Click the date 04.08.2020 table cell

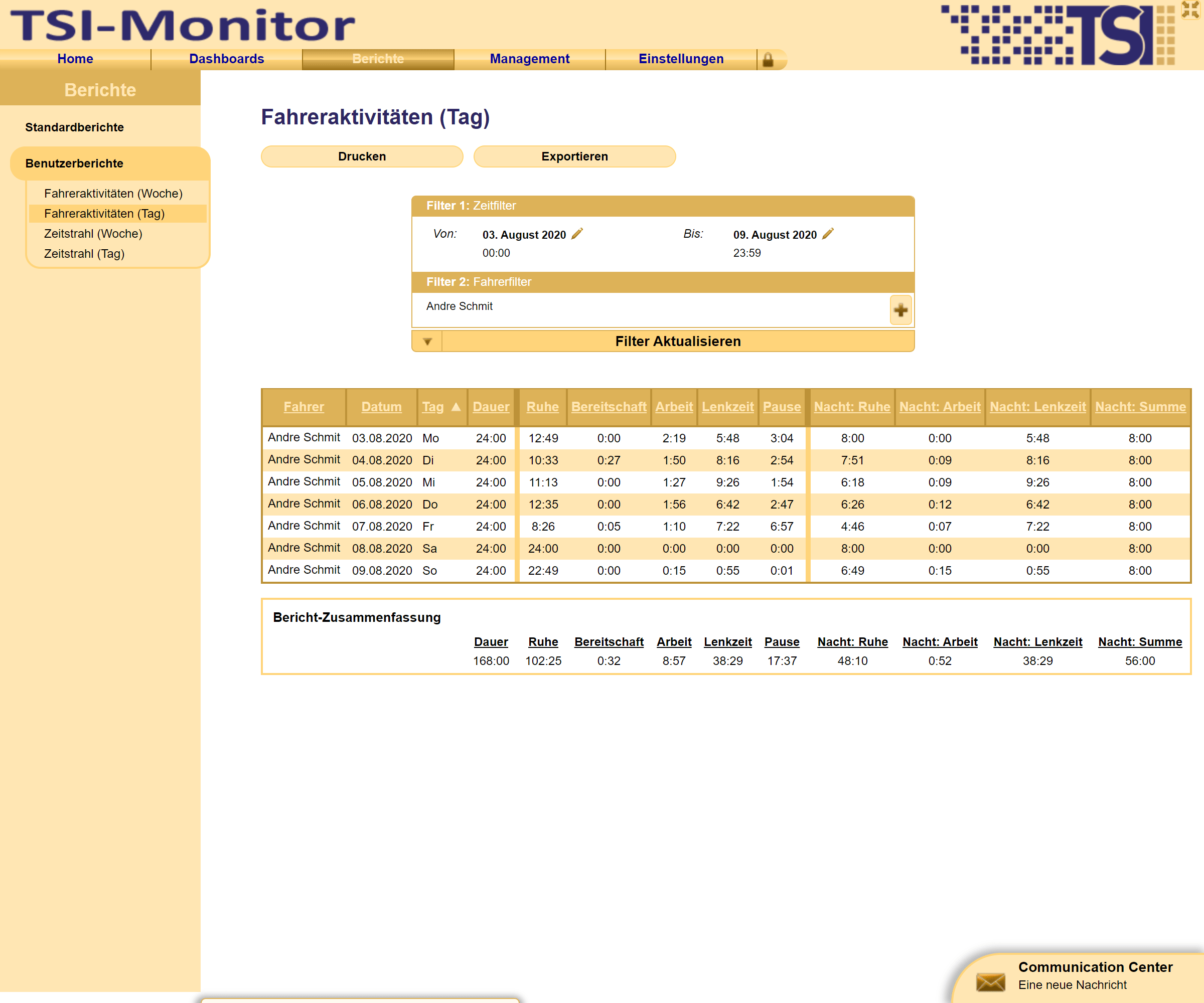382,460
